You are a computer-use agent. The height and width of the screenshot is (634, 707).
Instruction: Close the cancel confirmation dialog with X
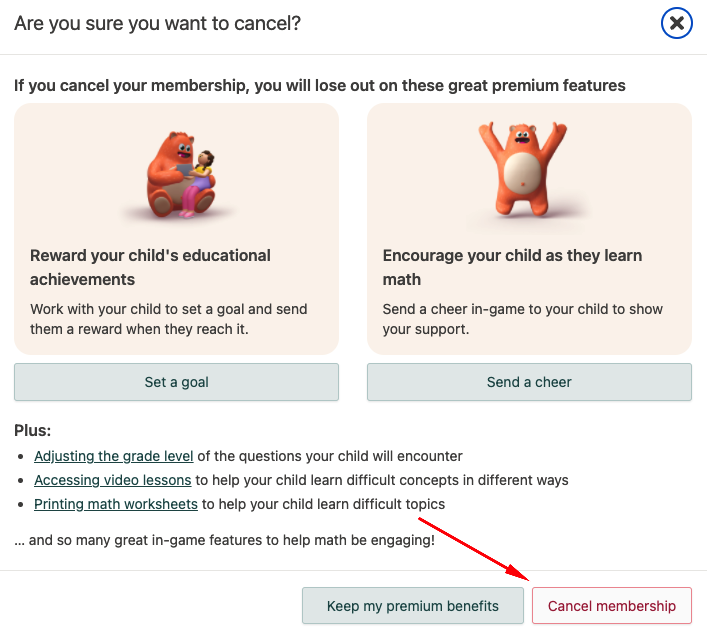coord(676,23)
